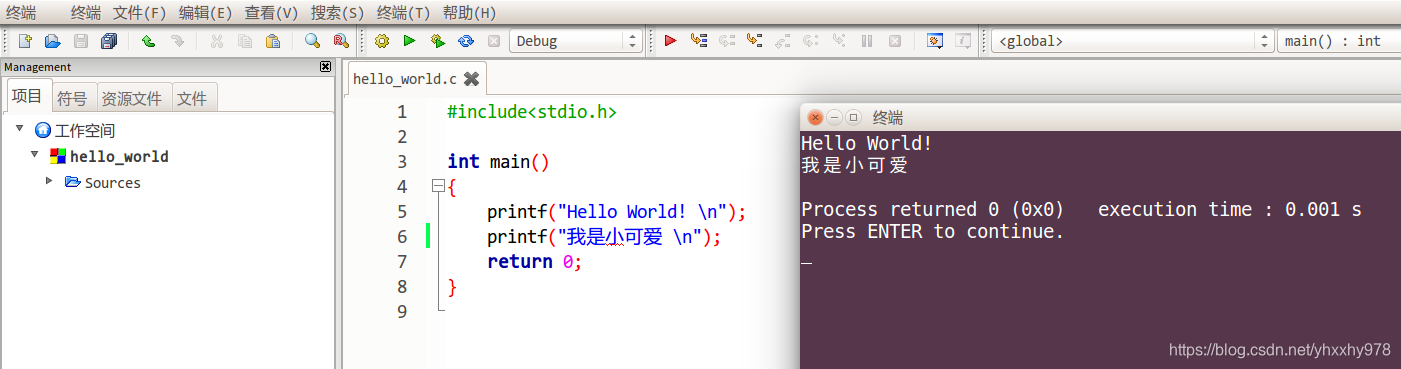The image size is (1401, 369).
Task: Close the Management panel
Action: [x=325, y=66]
